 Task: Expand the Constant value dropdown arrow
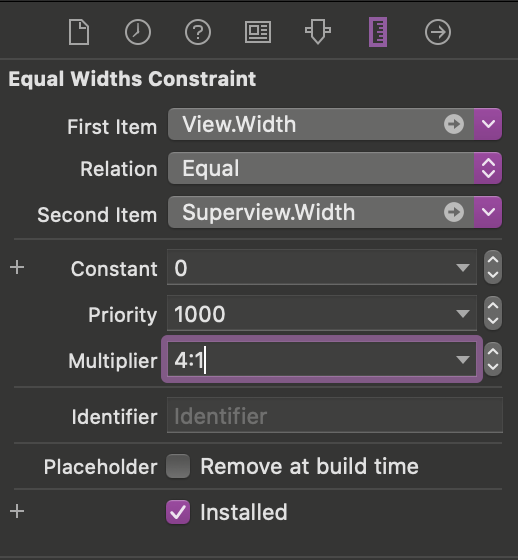[x=463, y=268]
